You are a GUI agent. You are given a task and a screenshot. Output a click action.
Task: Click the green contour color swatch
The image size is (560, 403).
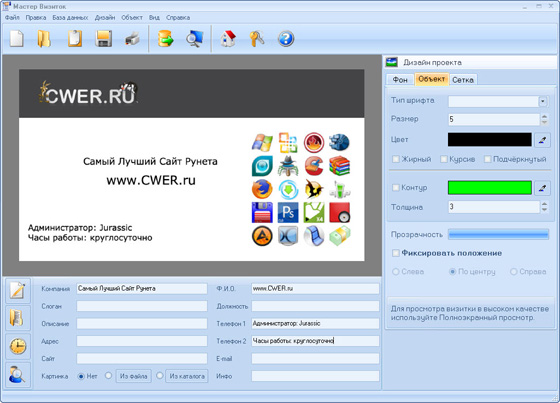(x=490, y=188)
